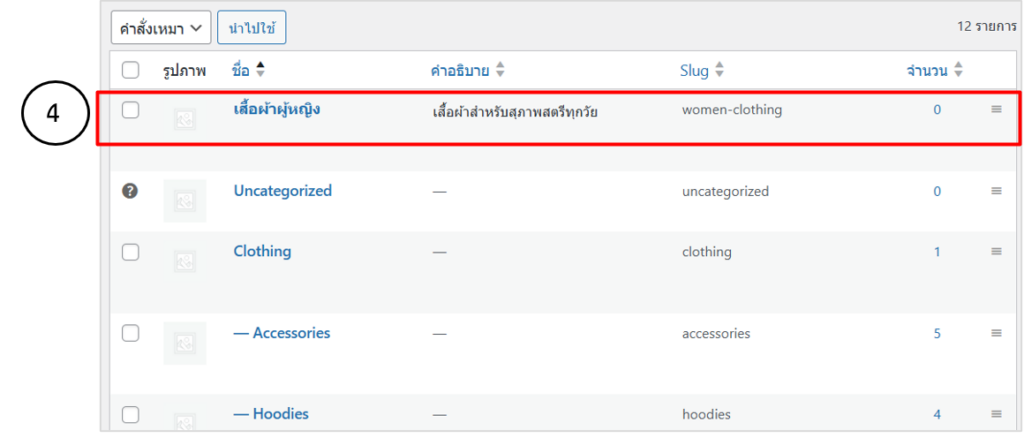Open the คำสั่งเหมา bulk actions dropdown
Screen dimensions: 1024x438
pyautogui.click(x=160, y=29)
